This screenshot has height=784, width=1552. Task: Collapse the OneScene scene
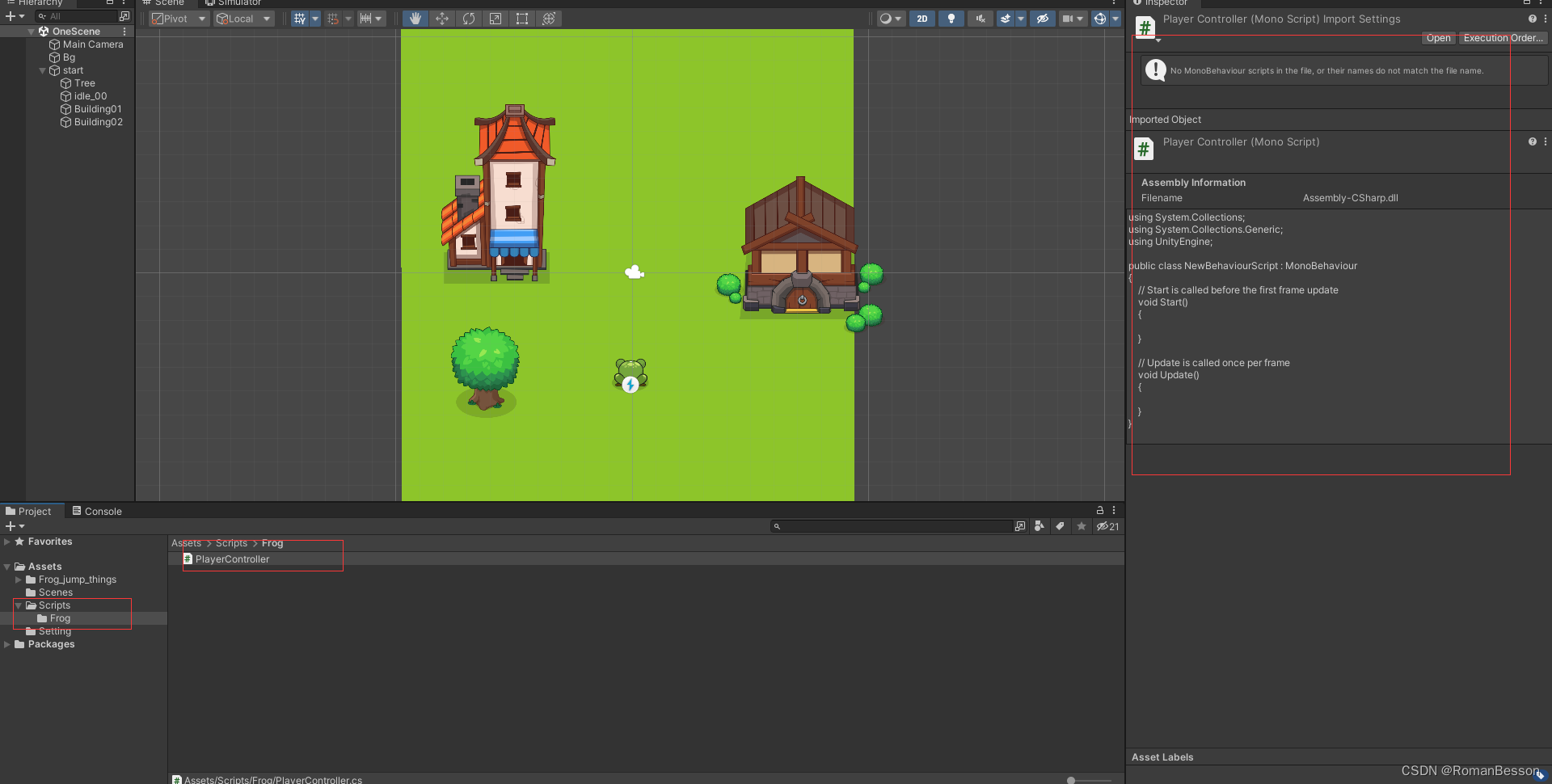[x=32, y=32]
